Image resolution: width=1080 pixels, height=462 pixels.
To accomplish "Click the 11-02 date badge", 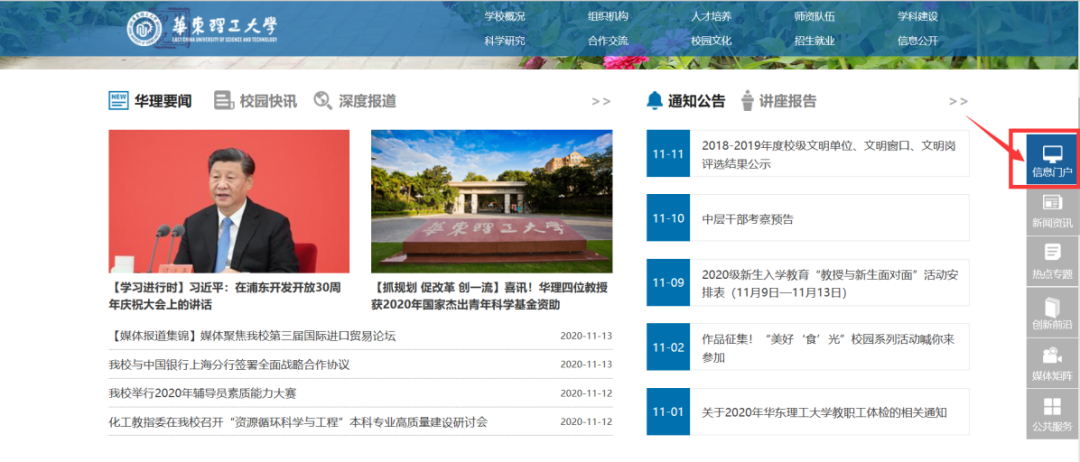I will click(668, 347).
